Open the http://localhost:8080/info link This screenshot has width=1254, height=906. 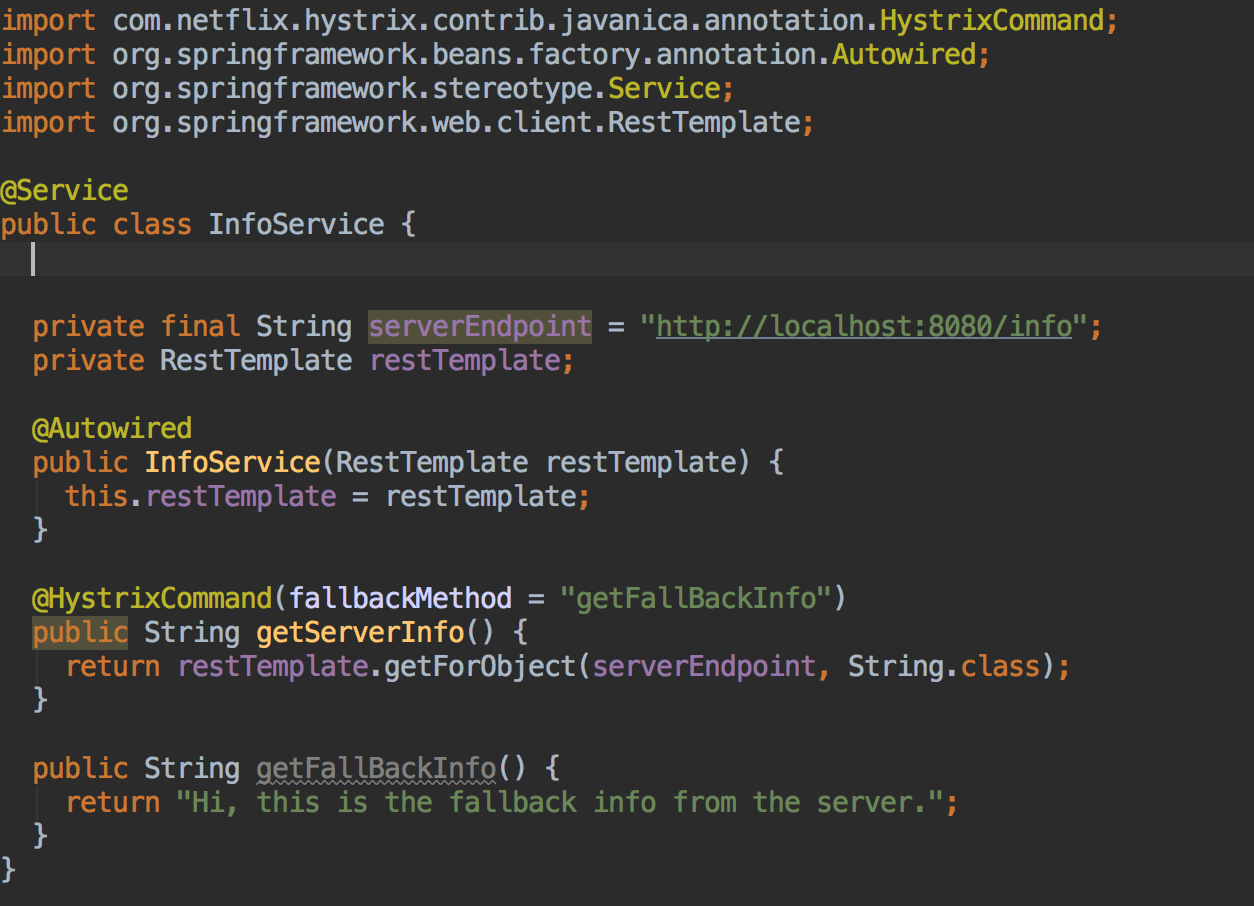(864, 326)
